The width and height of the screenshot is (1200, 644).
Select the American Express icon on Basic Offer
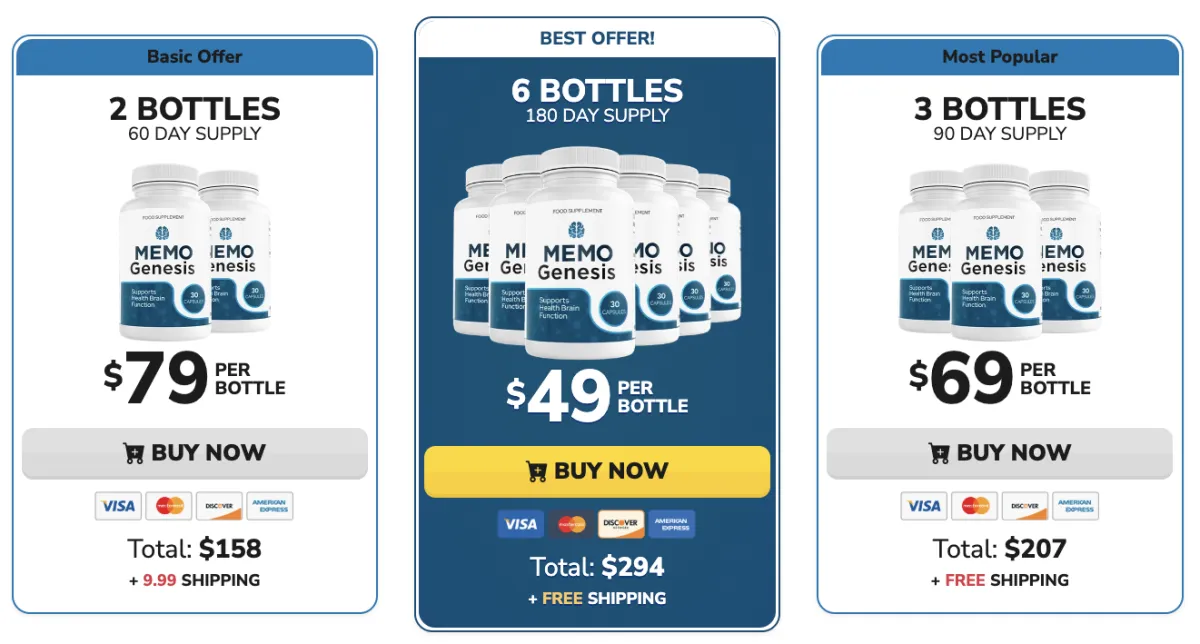pos(269,506)
